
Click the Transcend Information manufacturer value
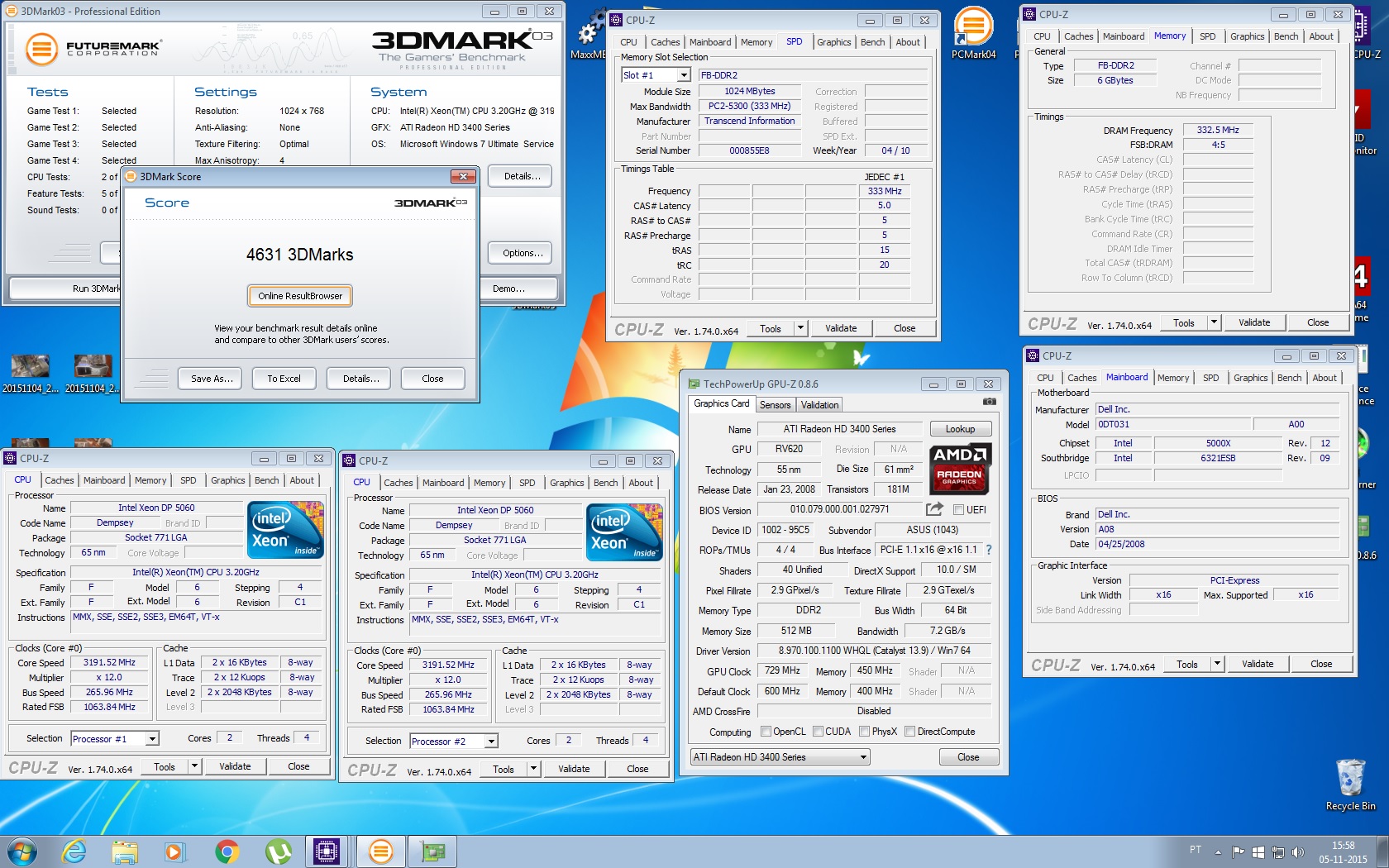coord(749,121)
